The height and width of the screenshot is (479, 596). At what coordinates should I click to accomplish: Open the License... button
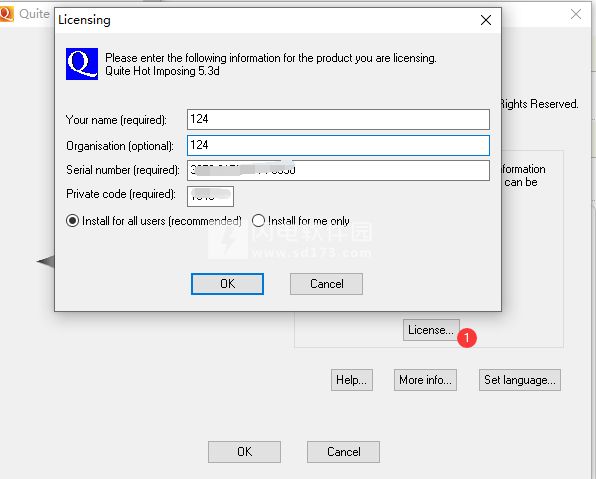tap(431, 330)
